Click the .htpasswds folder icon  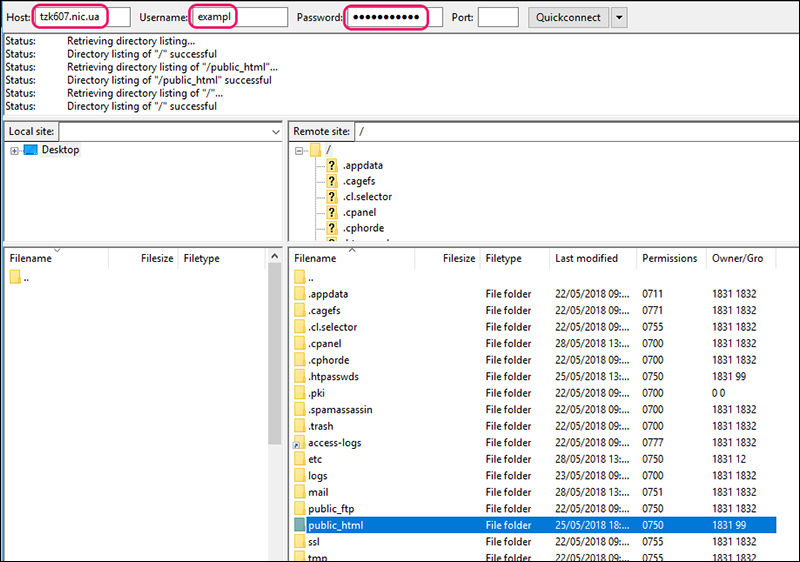point(300,377)
